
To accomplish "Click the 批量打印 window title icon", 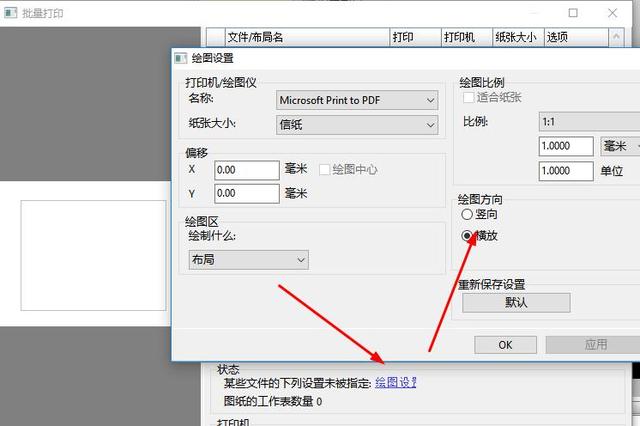I will click(x=11, y=13).
